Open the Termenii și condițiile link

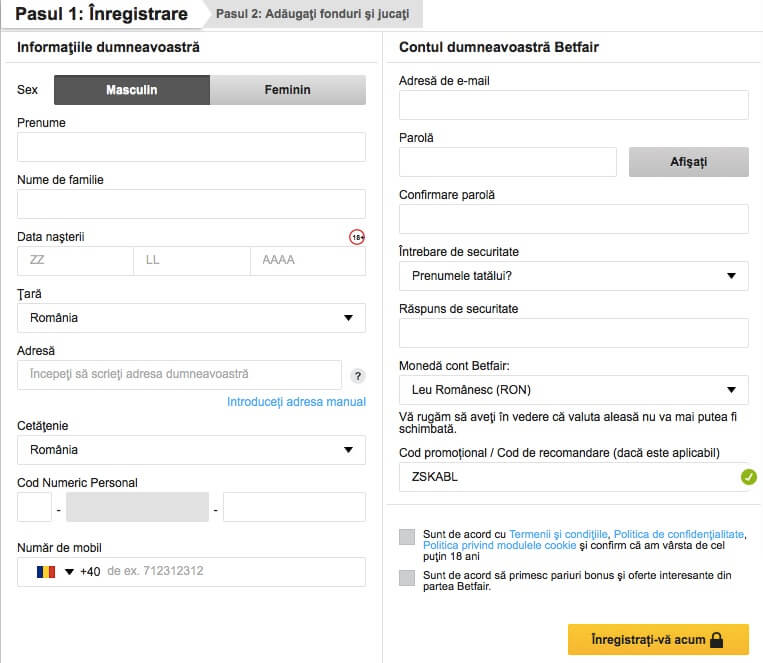click(x=558, y=534)
